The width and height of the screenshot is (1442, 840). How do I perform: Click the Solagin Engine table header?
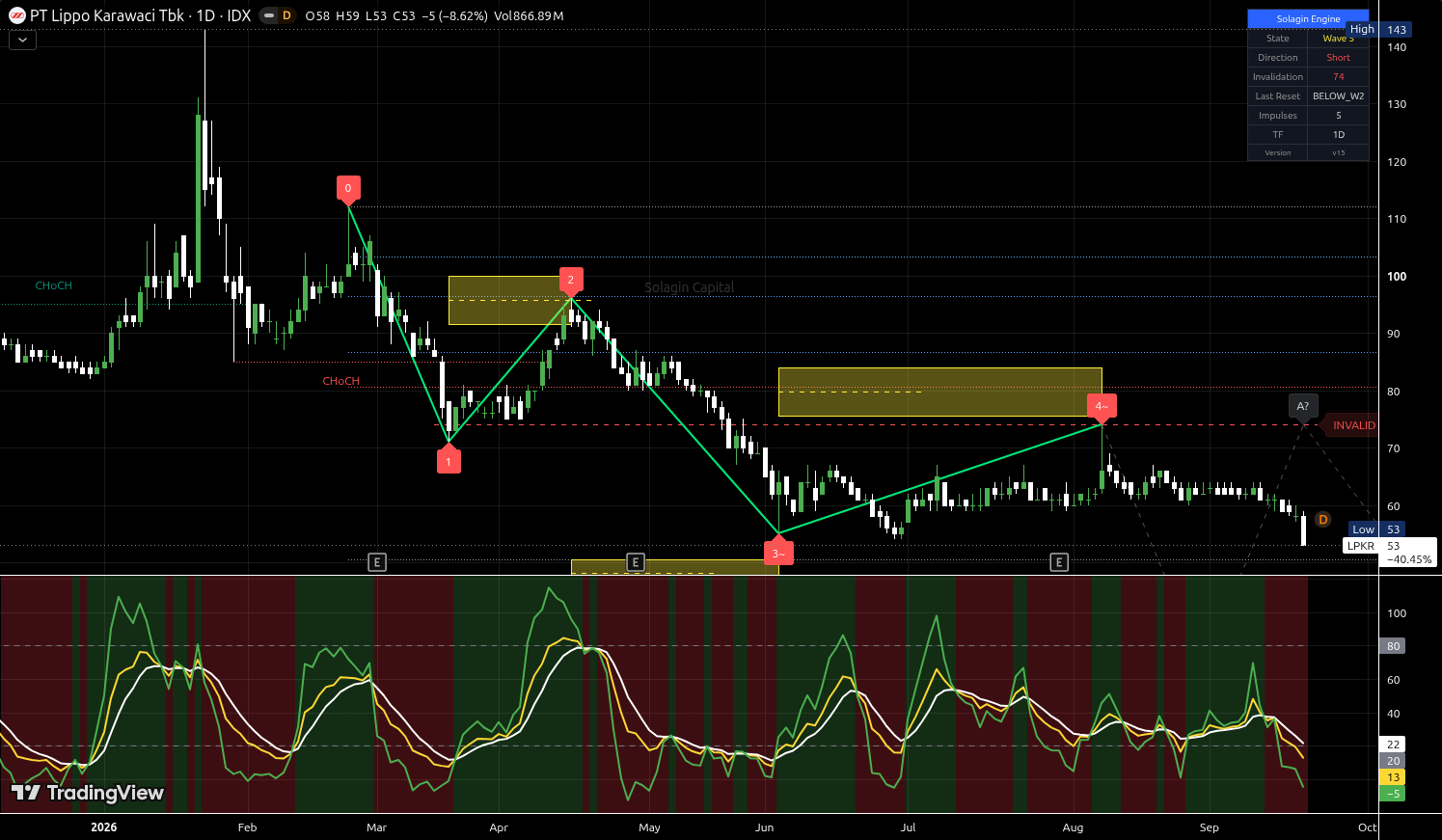(x=1308, y=19)
